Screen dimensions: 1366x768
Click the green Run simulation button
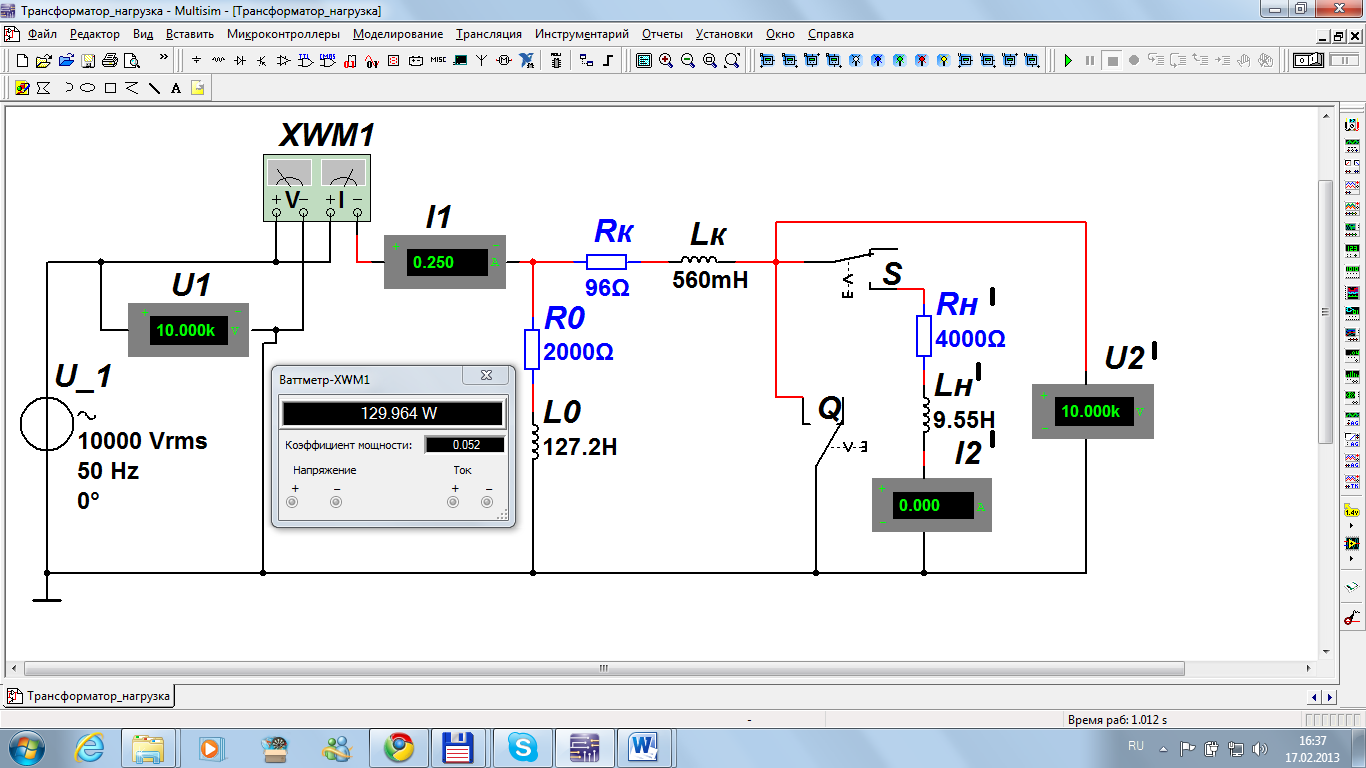tap(1068, 61)
